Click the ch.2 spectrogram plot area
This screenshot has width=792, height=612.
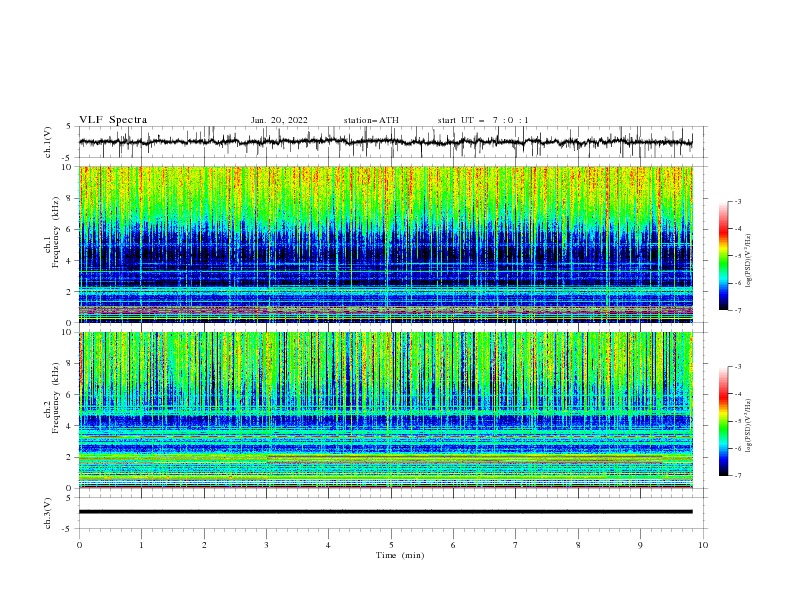386,410
